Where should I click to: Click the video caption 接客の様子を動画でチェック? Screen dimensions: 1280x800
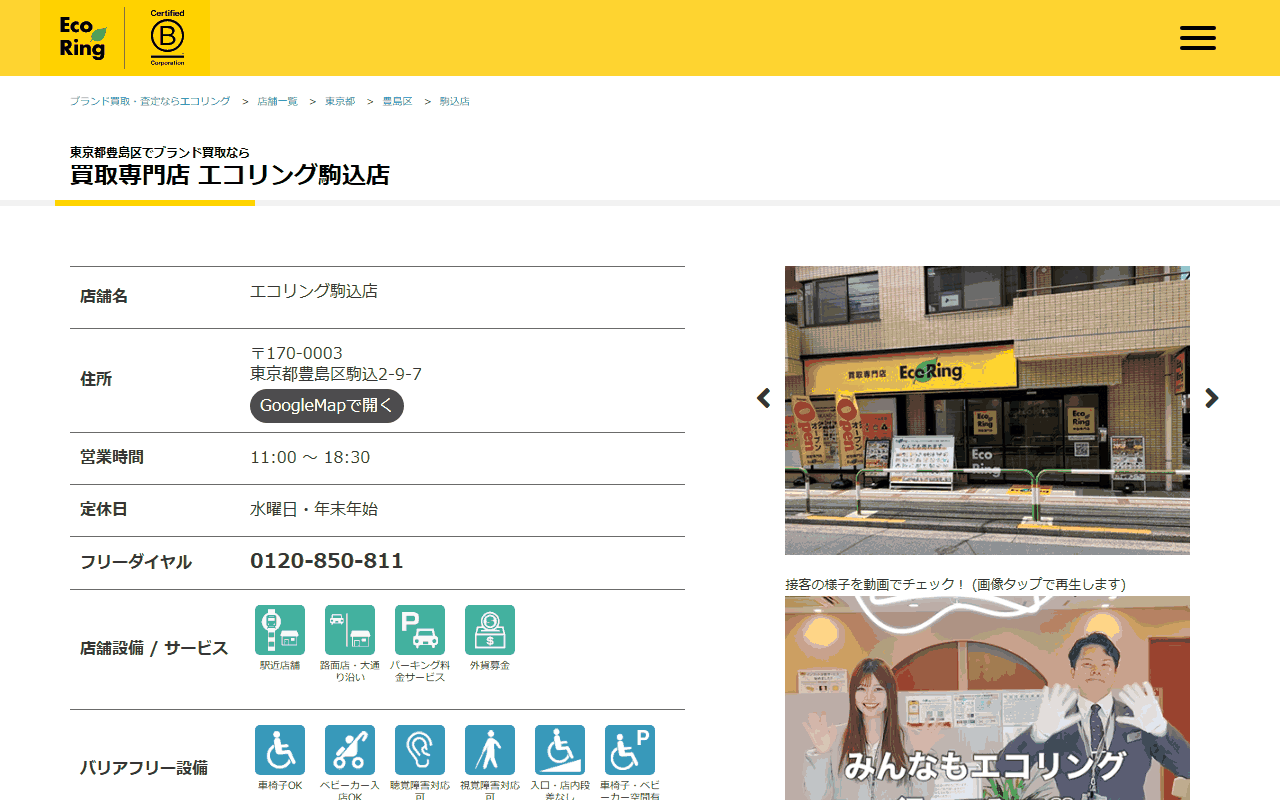click(955, 584)
